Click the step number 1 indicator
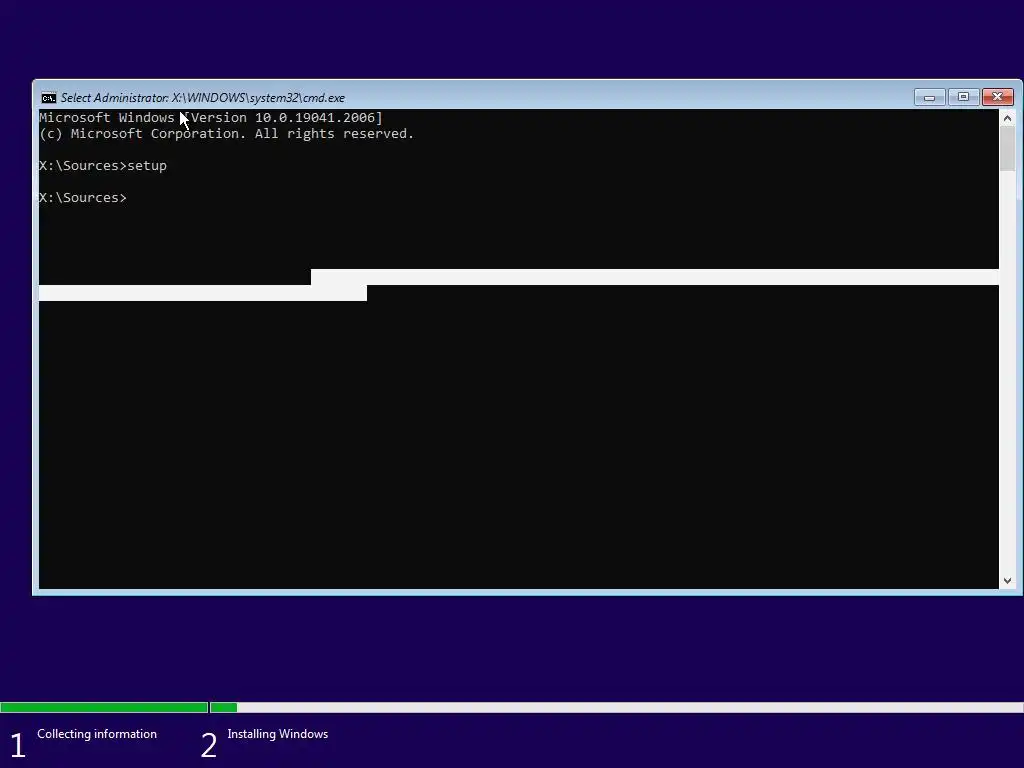1024x768 pixels. click(x=18, y=745)
